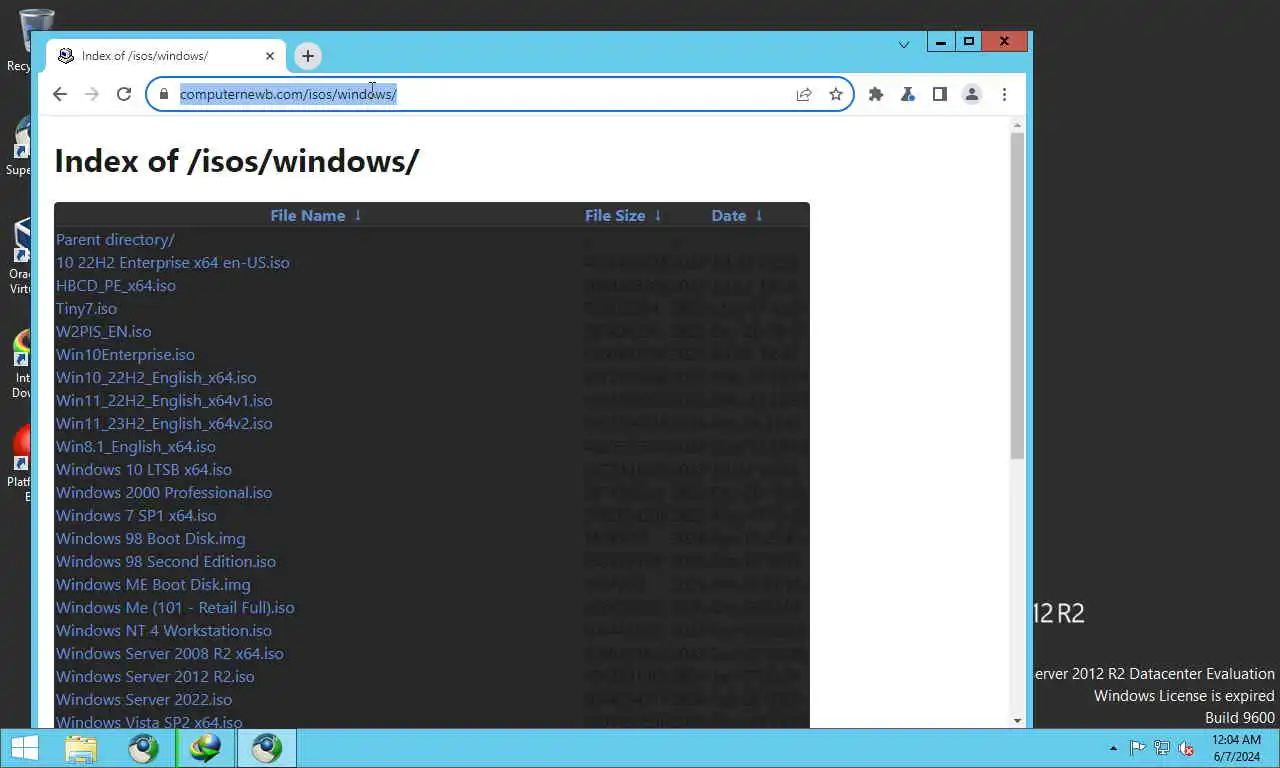Show hidden system tray icons
The height and width of the screenshot is (768, 1280).
1113,748
